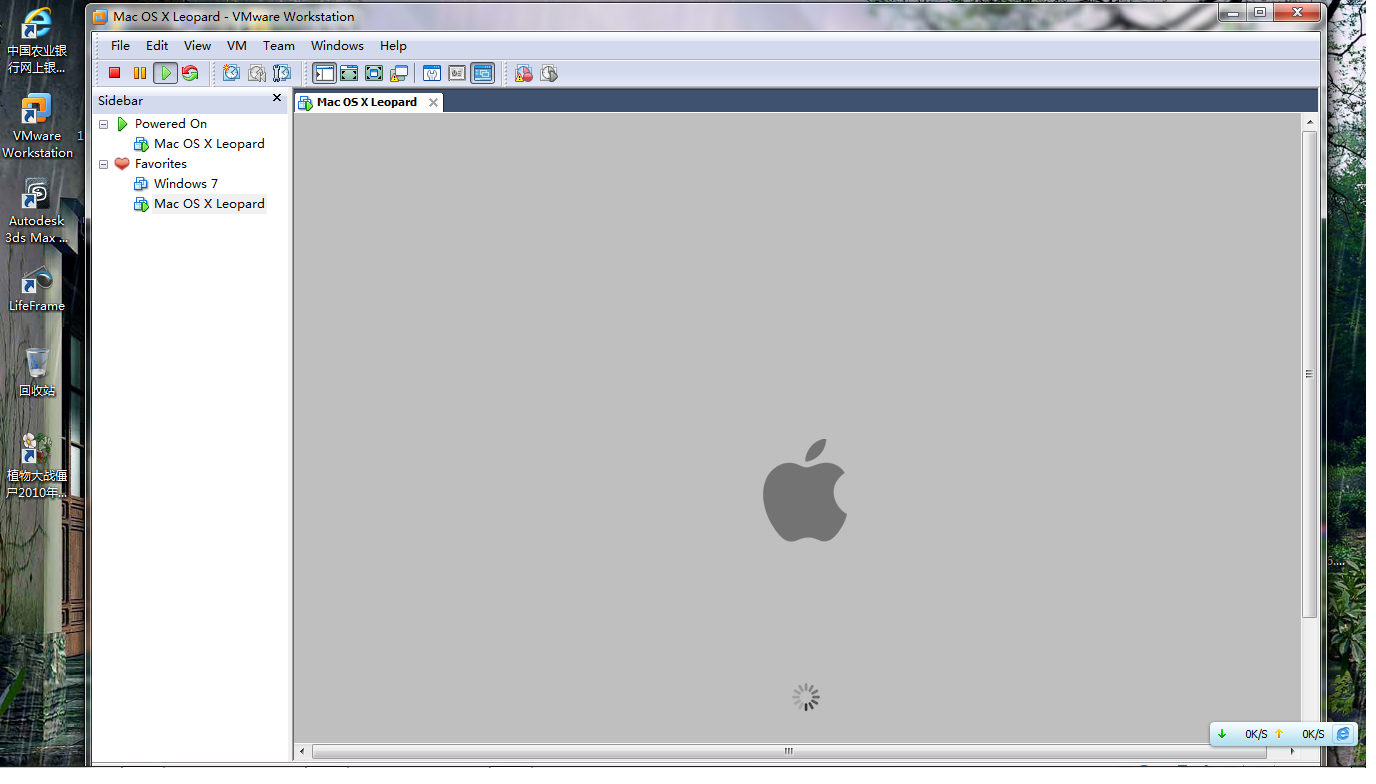
Task: Click the horizontal scrollbar right arrow
Action: click(1294, 751)
